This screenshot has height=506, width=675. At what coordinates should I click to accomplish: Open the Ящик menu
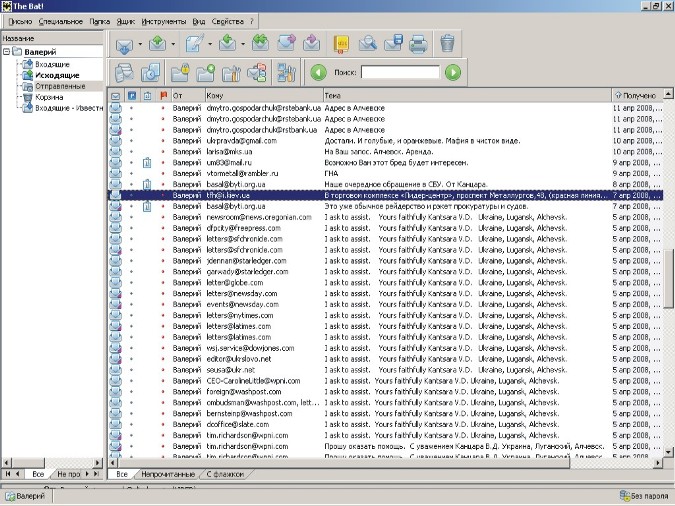point(126,22)
